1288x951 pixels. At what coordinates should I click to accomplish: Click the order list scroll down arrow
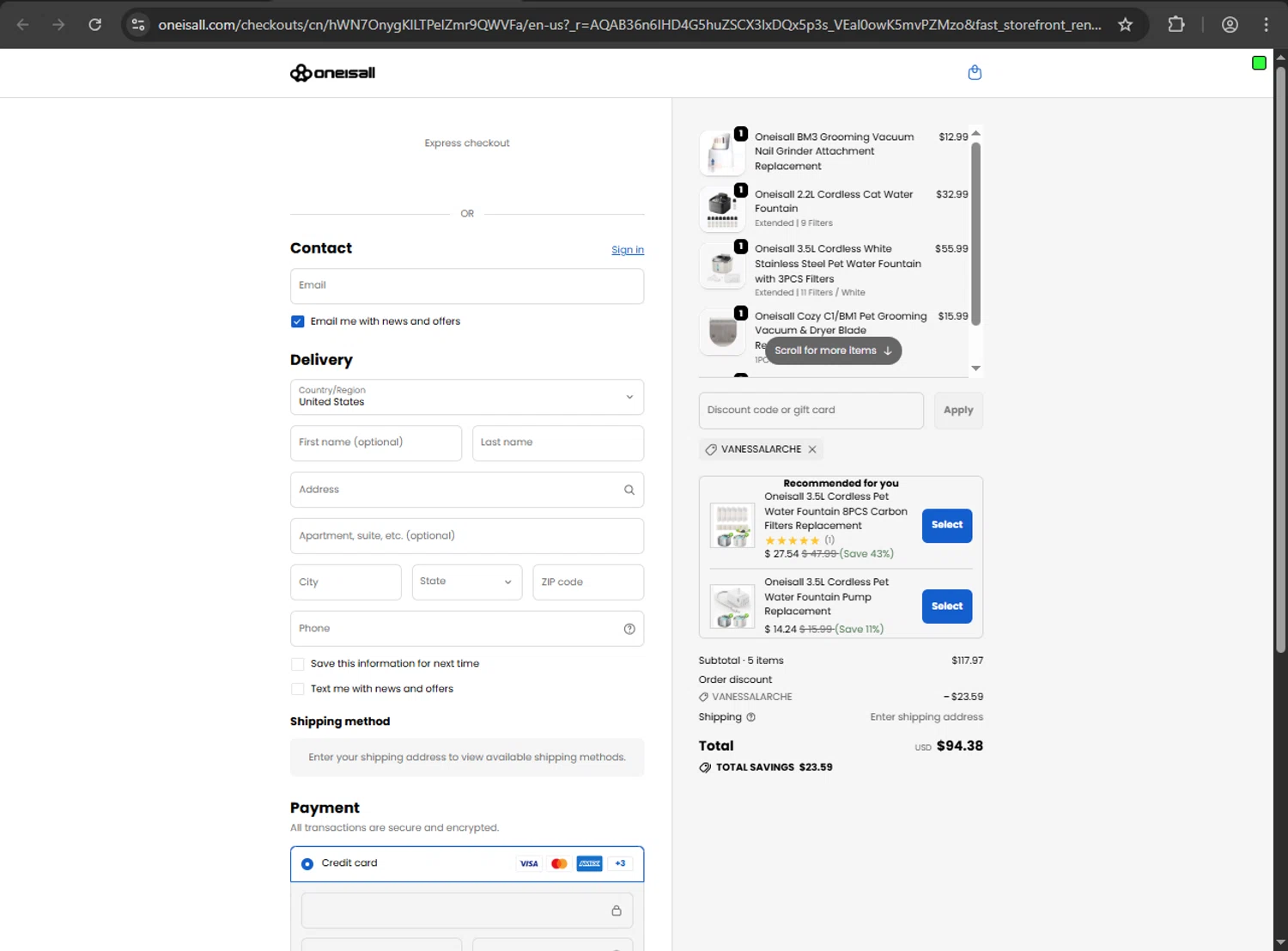pyautogui.click(x=975, y=369)
